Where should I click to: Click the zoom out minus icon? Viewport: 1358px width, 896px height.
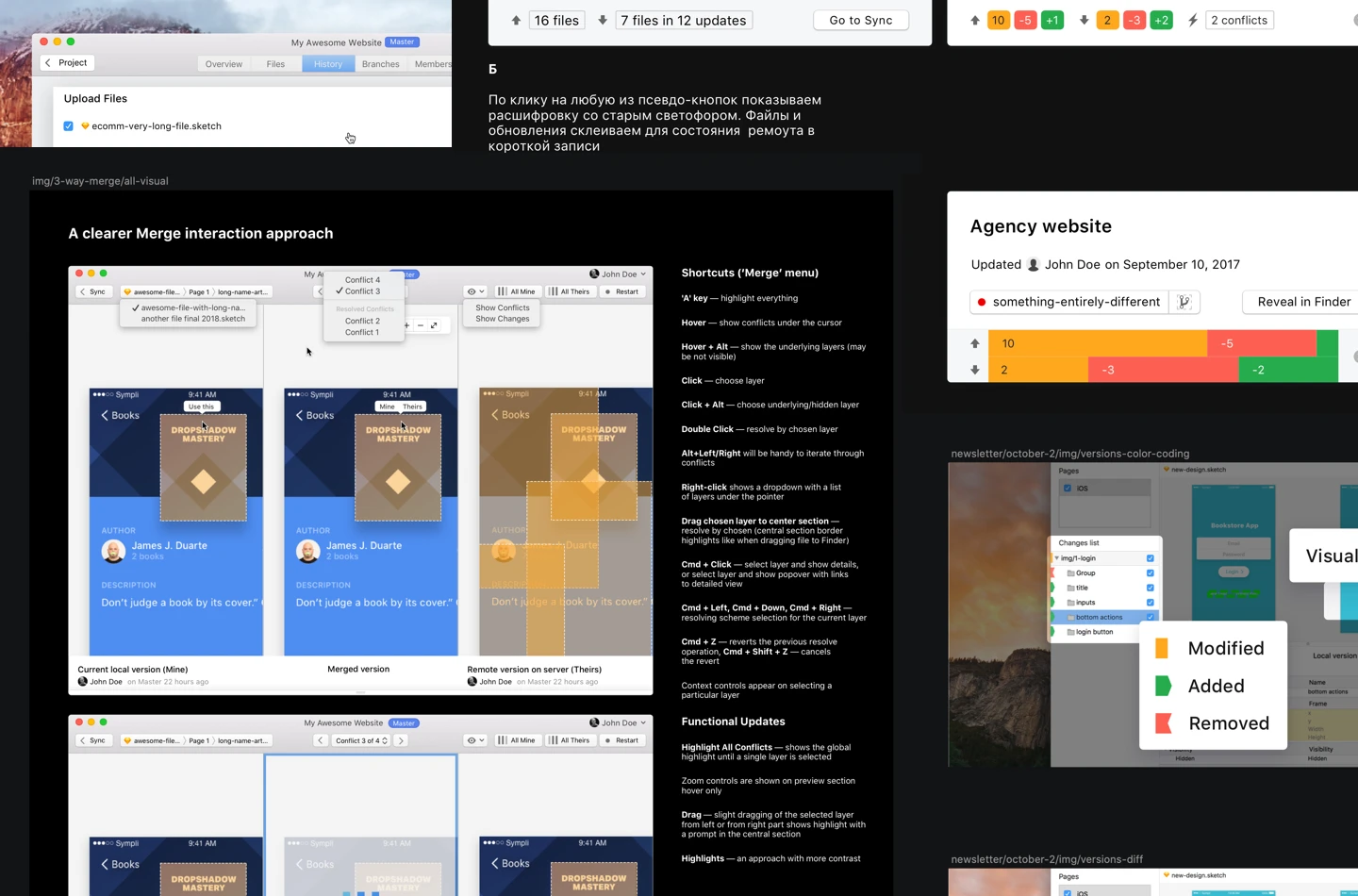pyautogui.click(x=421, y=325)
